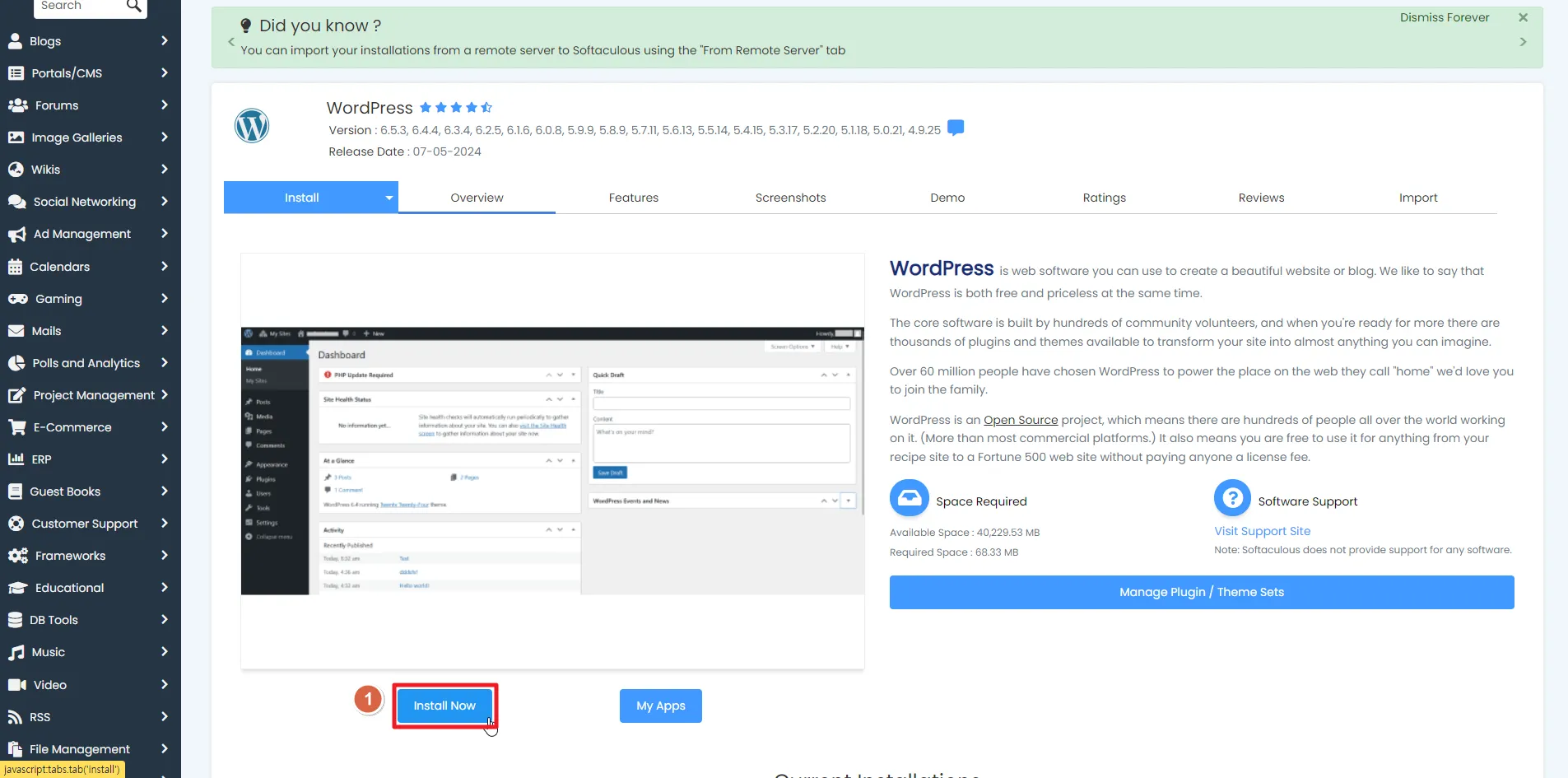Click the search magnifier icon
The width and height of the screenshot is (1568, 778).
[x=133, y=6]
